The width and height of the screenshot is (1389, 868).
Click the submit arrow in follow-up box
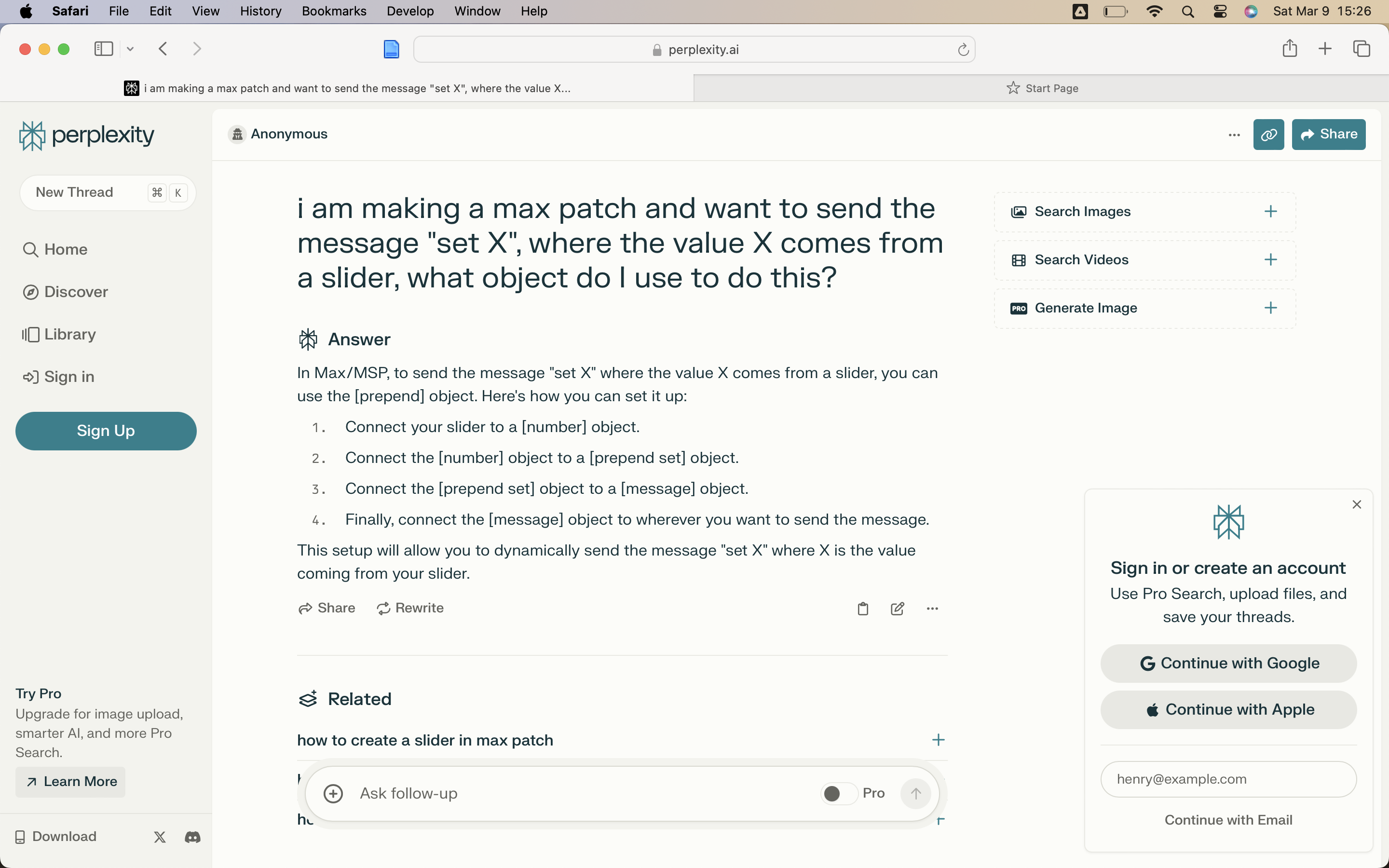click(915, 793)
